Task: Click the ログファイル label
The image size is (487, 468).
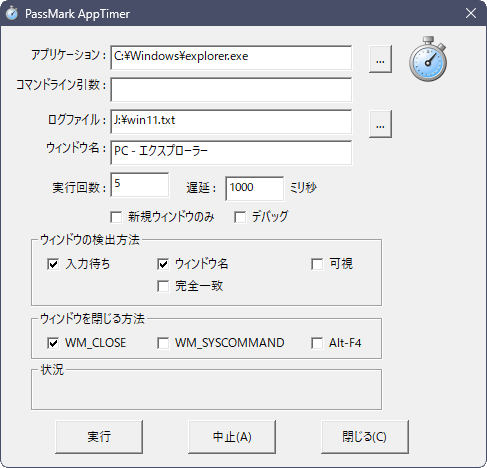Action: coord(77,120)
